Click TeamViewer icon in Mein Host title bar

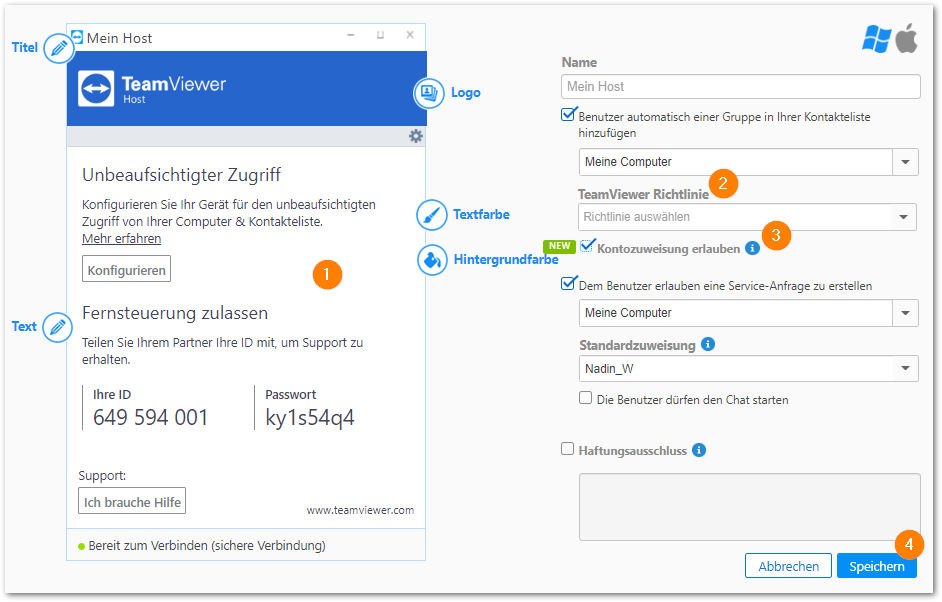pos(77,37)
